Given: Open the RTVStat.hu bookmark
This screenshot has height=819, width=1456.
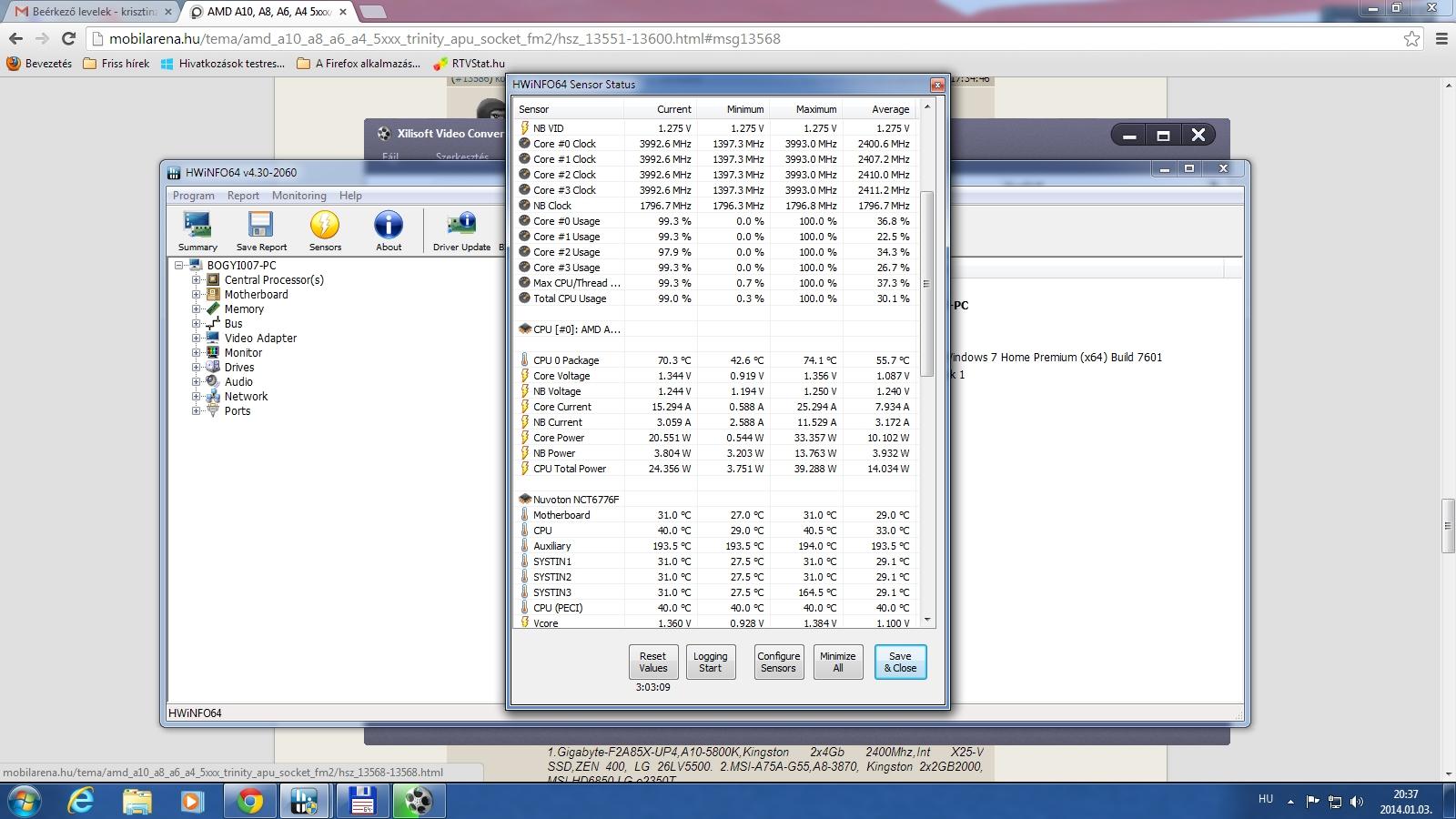Looking at the screenshot, I should (469, 64).
